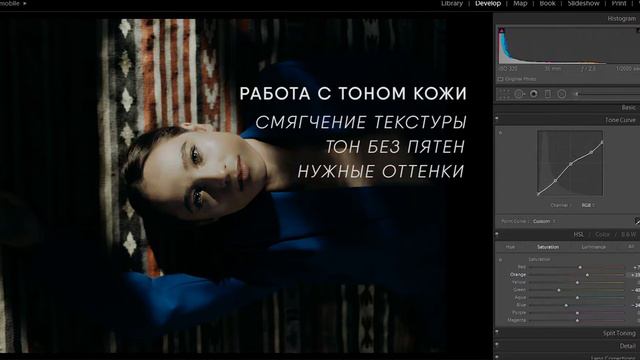Expand the Lens Corrections panel
The image size is (640, 360).
coord(613,358)
